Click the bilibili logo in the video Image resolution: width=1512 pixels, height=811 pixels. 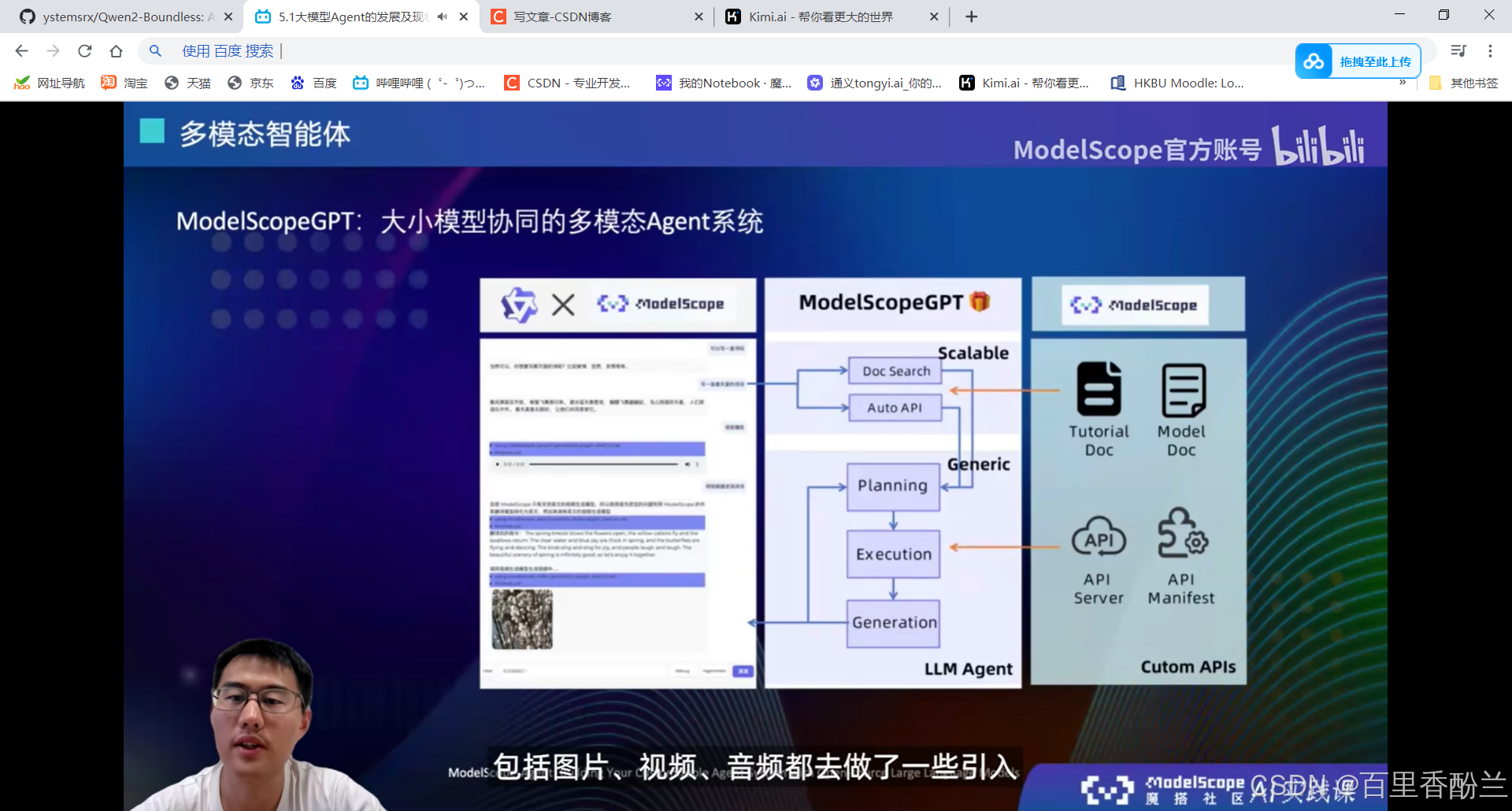point(1318,145)
